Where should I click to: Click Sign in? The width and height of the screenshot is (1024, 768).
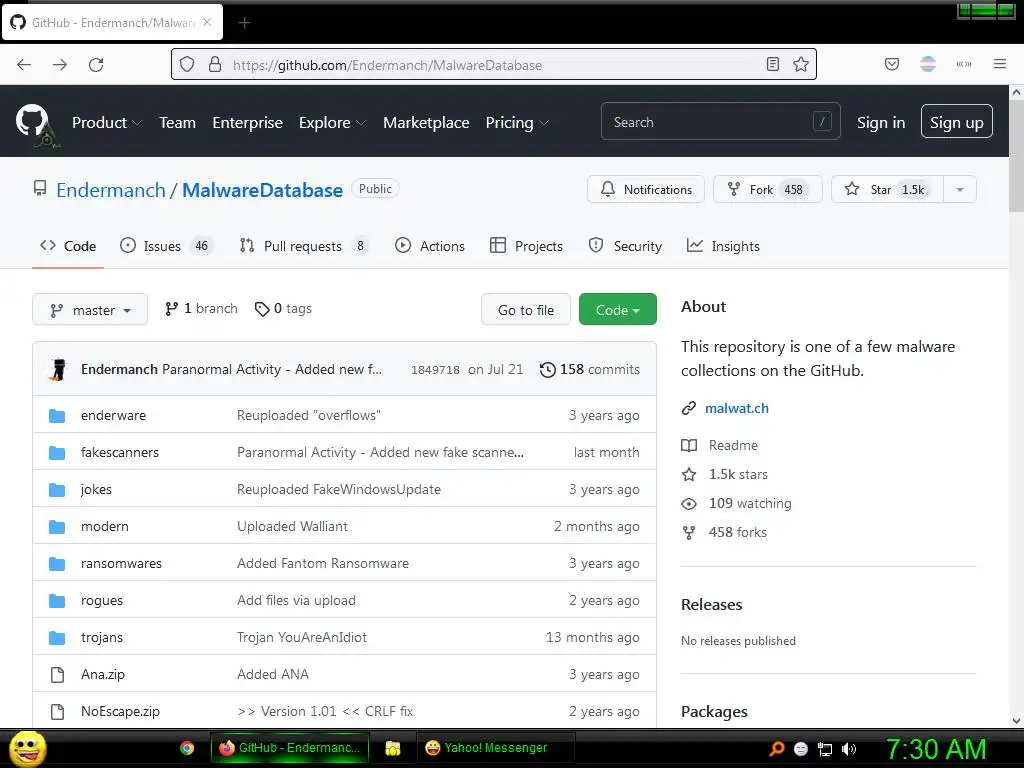click(880, 122)
